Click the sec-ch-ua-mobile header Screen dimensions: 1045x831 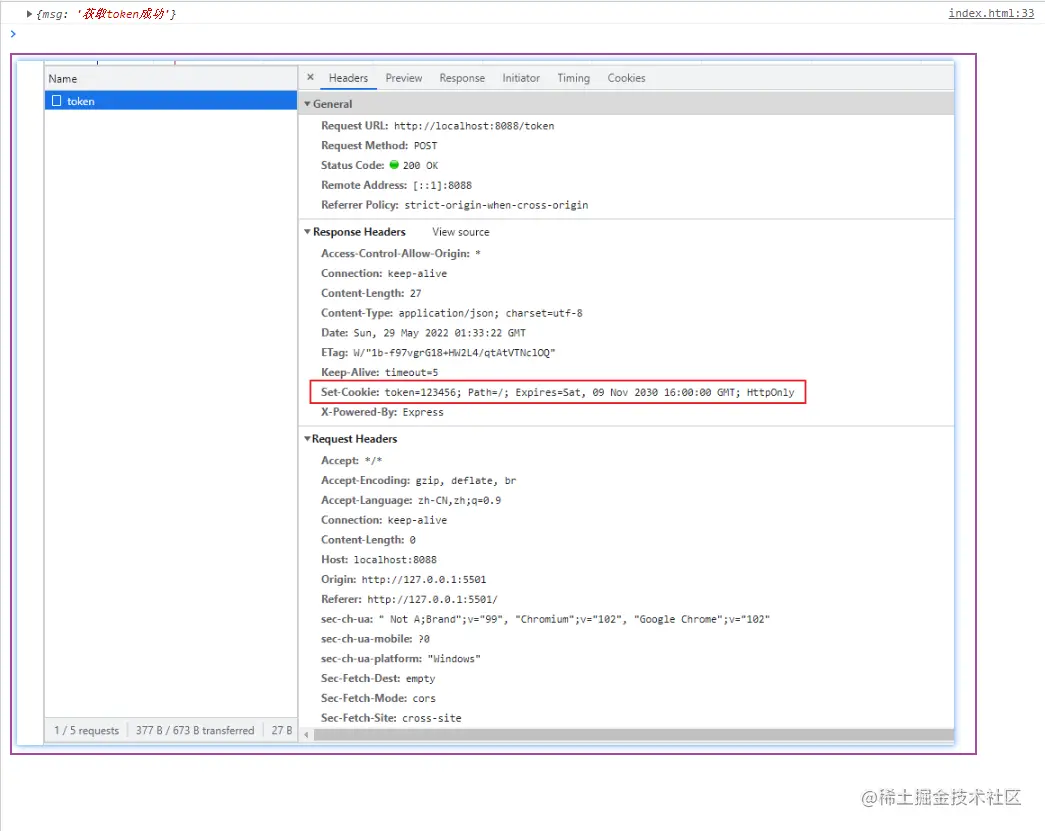click(x=375, y=639)
